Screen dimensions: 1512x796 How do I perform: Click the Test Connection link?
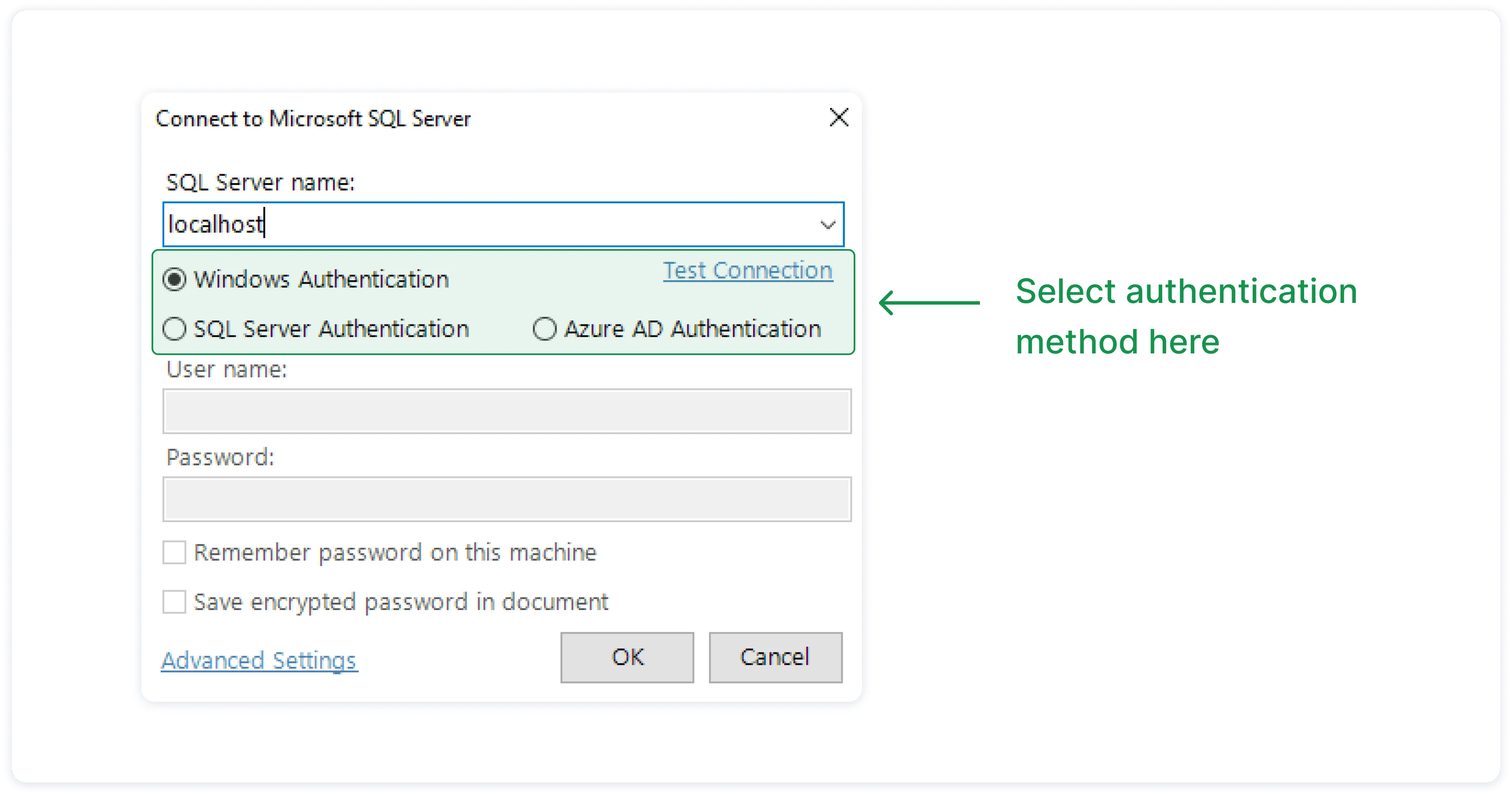[748, 271]
